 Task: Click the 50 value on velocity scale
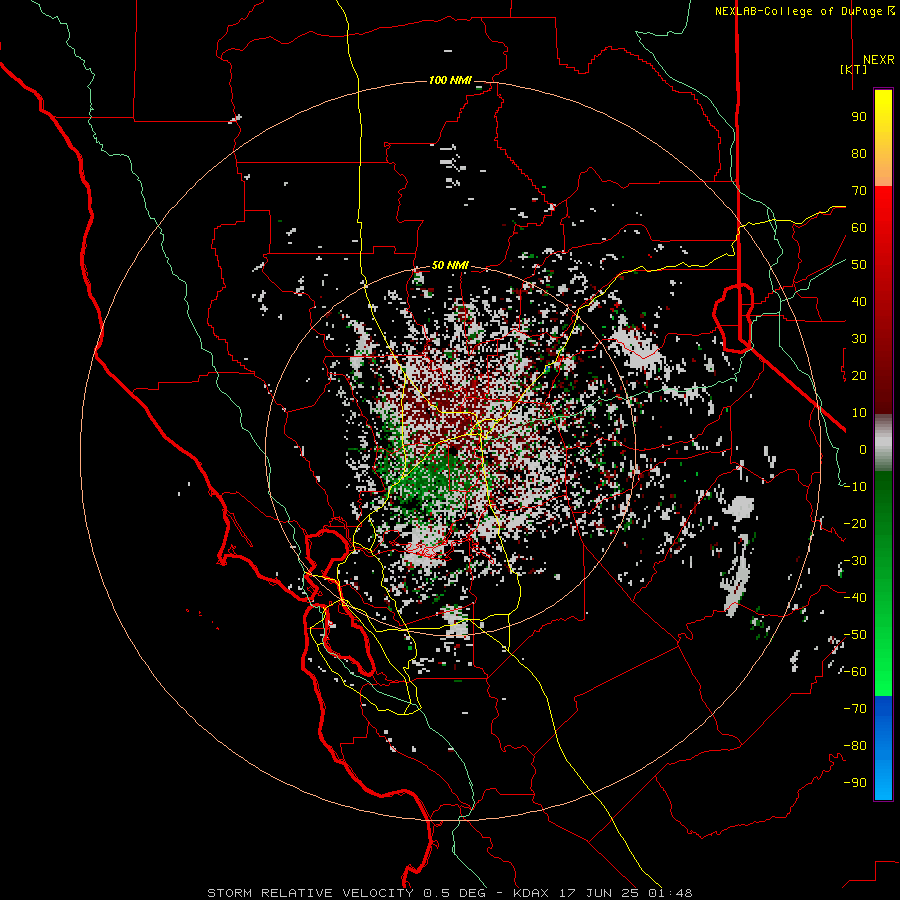[x=859, y=265]
